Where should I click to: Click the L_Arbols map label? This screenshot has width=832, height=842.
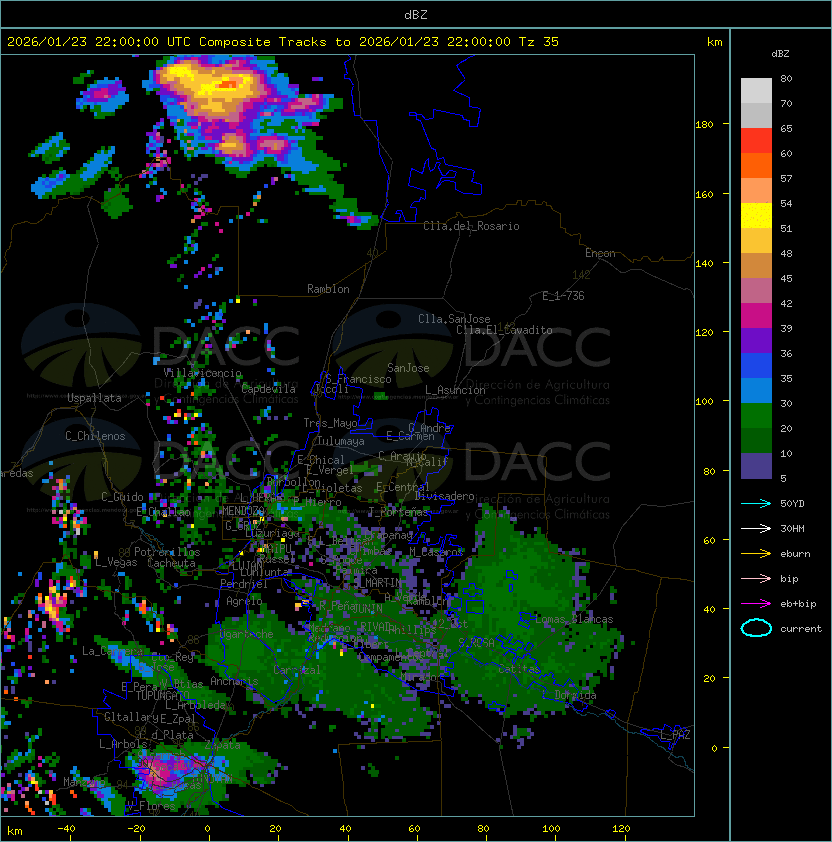[123, 744]
